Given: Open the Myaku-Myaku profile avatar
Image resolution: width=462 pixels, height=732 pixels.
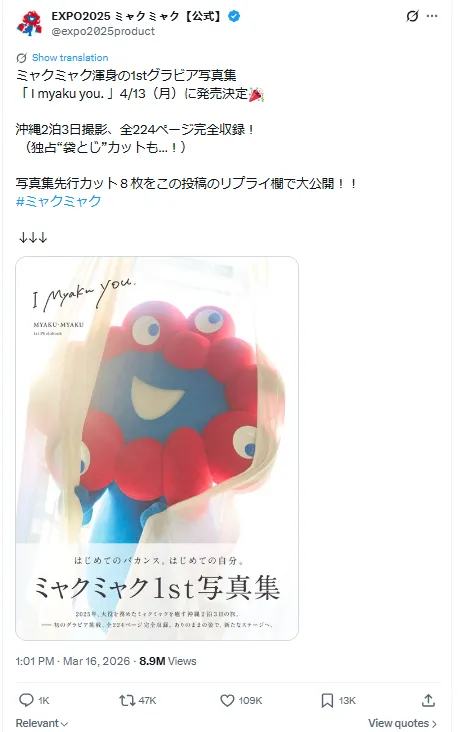Looking at the screenshot, I should click(x=29, y=23).
